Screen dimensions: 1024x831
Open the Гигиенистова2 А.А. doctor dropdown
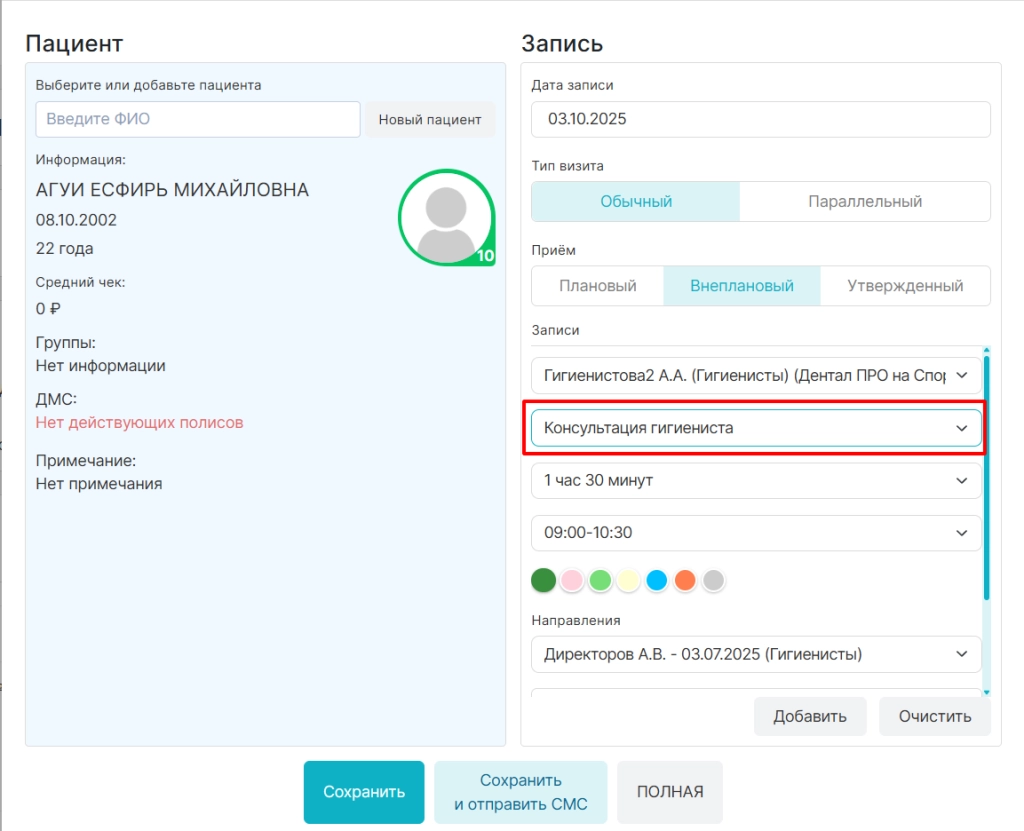pos(756,376)
